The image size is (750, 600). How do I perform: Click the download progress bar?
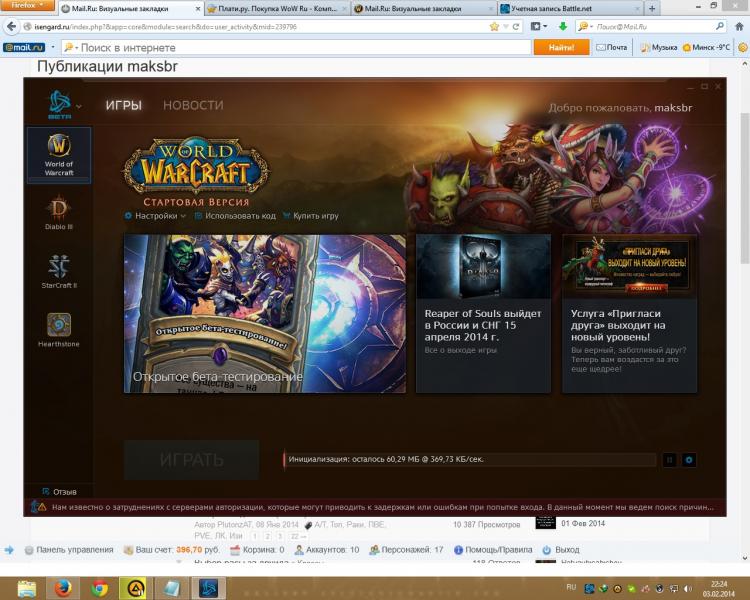click(469, 459)
